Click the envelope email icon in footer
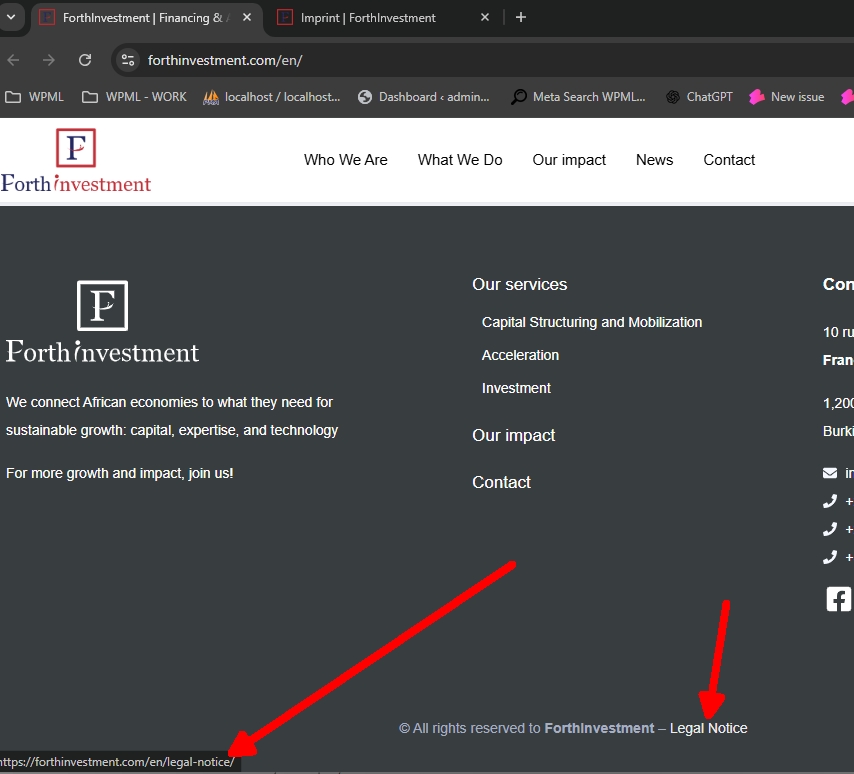Image resolution: width=854 pixels, height=774 pixels. click(829, 473)
